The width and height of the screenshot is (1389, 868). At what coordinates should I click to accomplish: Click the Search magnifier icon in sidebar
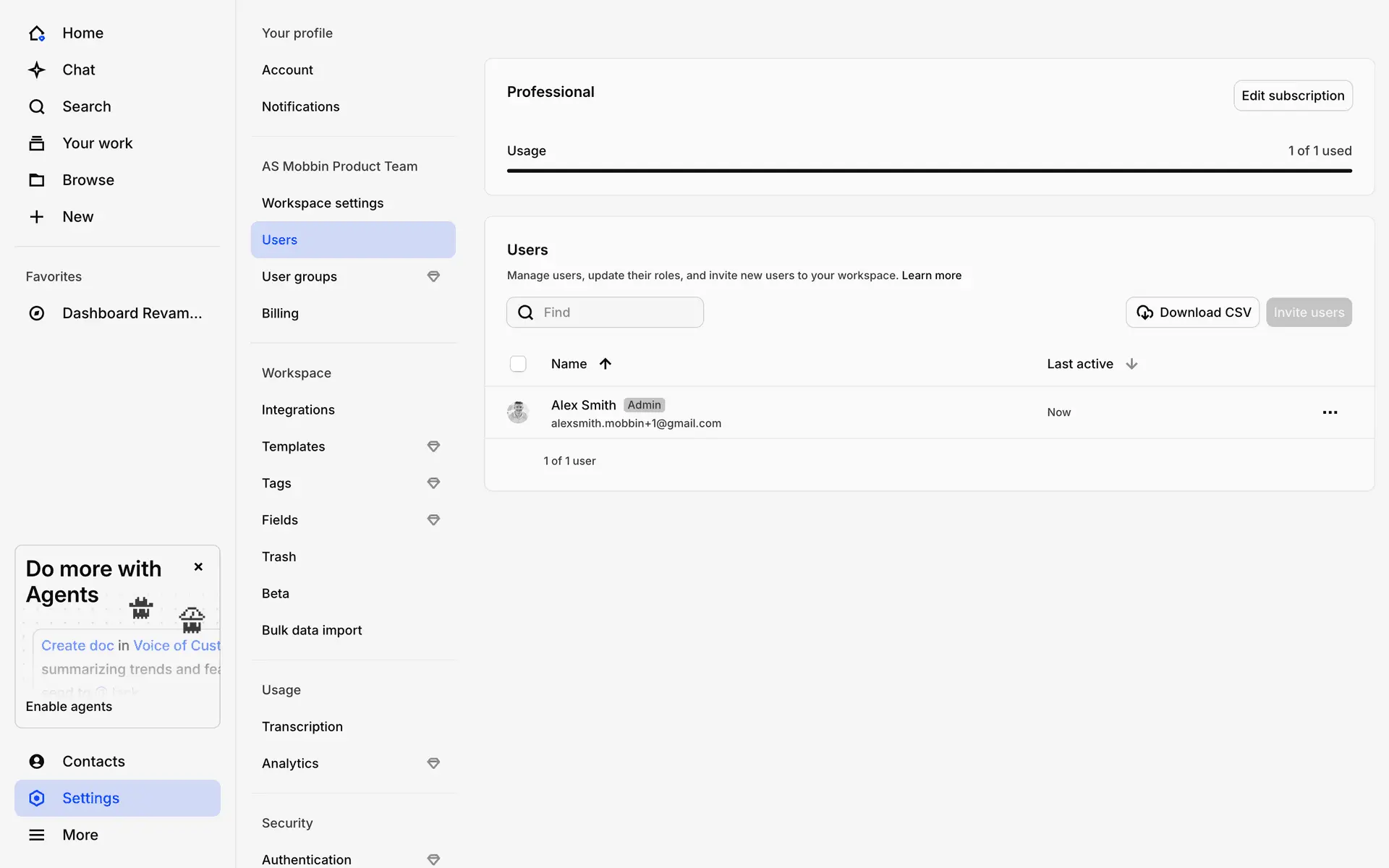37,107
